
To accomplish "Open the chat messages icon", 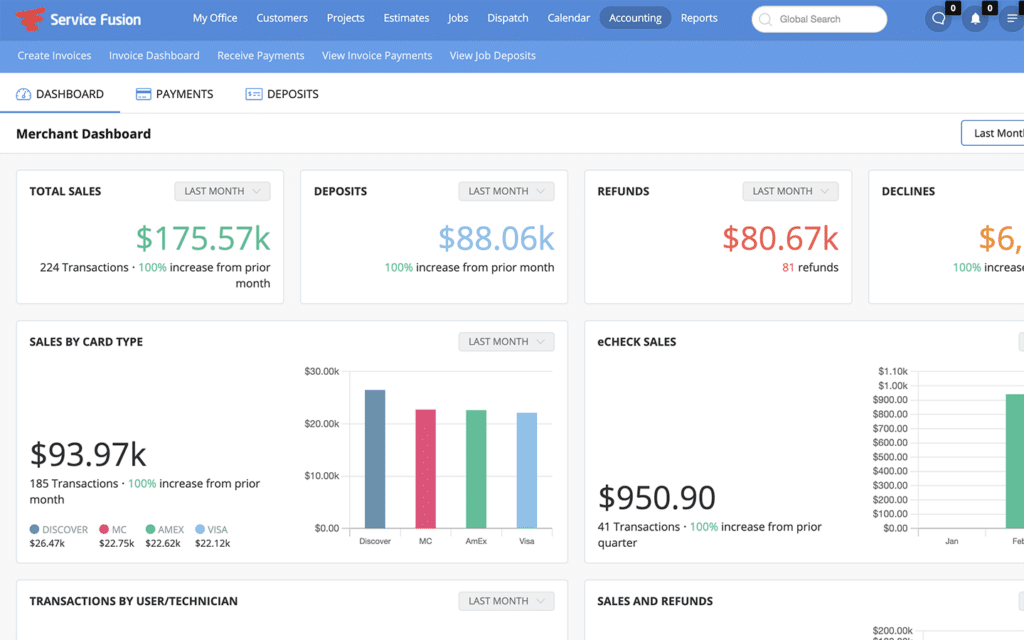I will 938,19.
